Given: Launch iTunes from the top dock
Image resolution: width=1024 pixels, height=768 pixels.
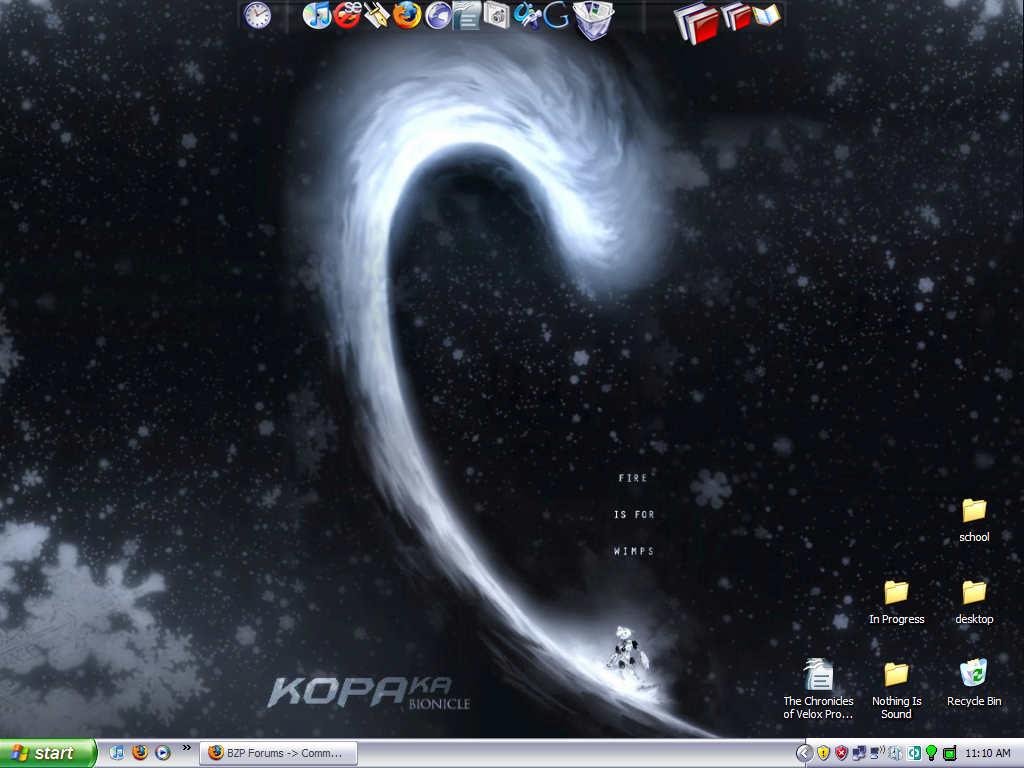Looking at the screenshot, I should coord(317,15).
